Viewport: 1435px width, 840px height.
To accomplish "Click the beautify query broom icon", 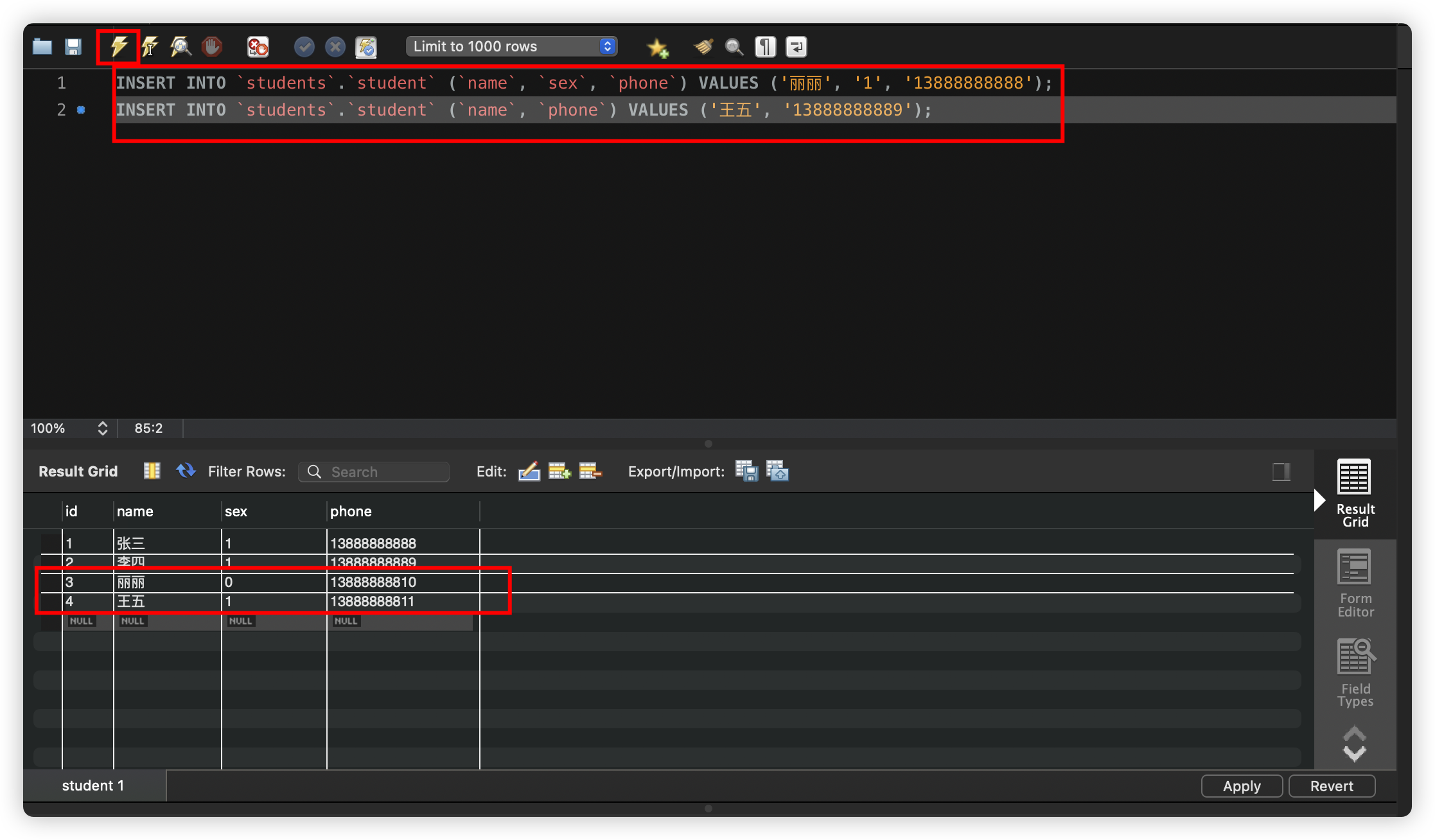I will point(703,46).
